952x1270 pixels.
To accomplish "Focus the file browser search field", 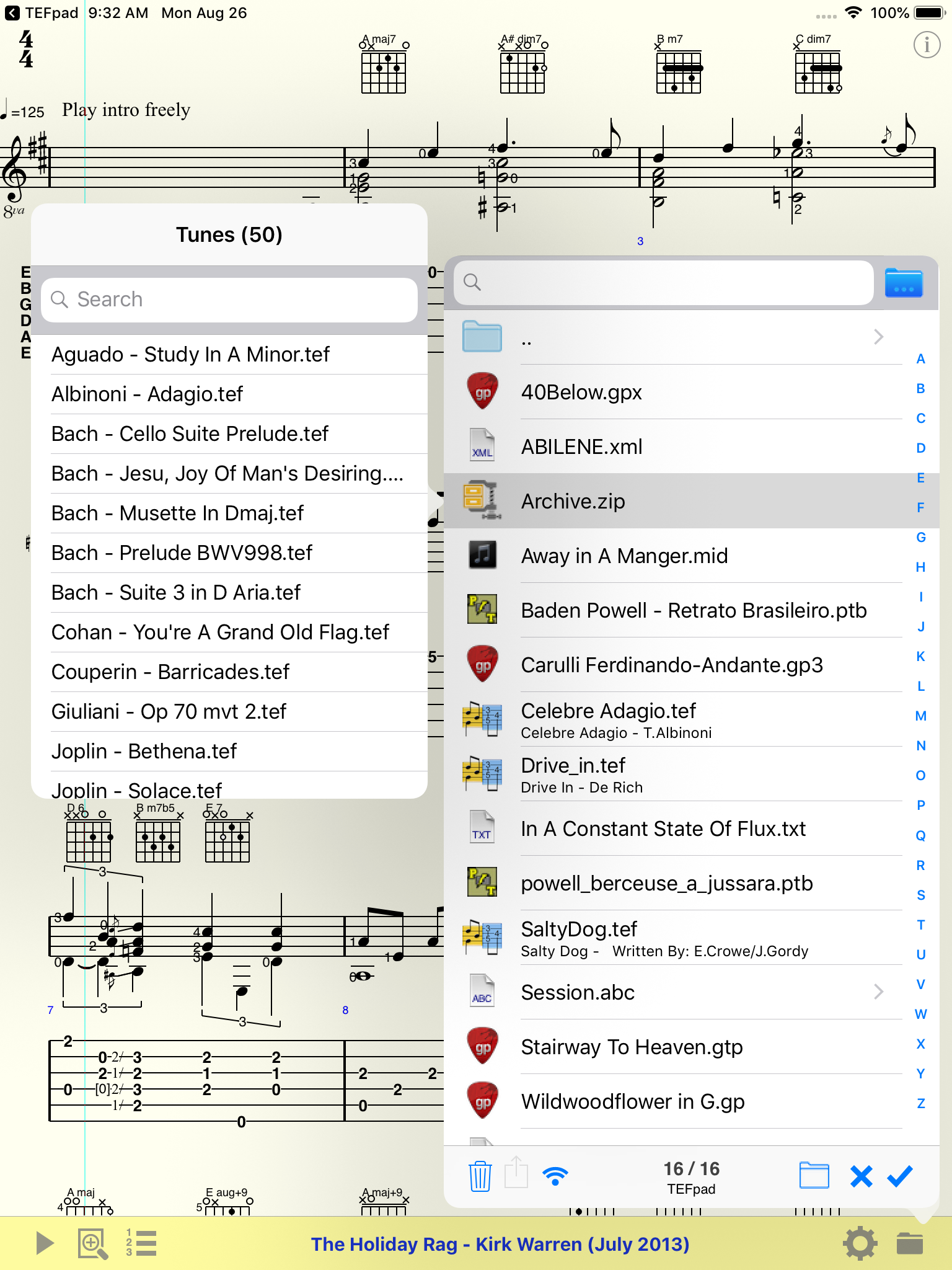I will pyautogui.click(x=664, y=283).
